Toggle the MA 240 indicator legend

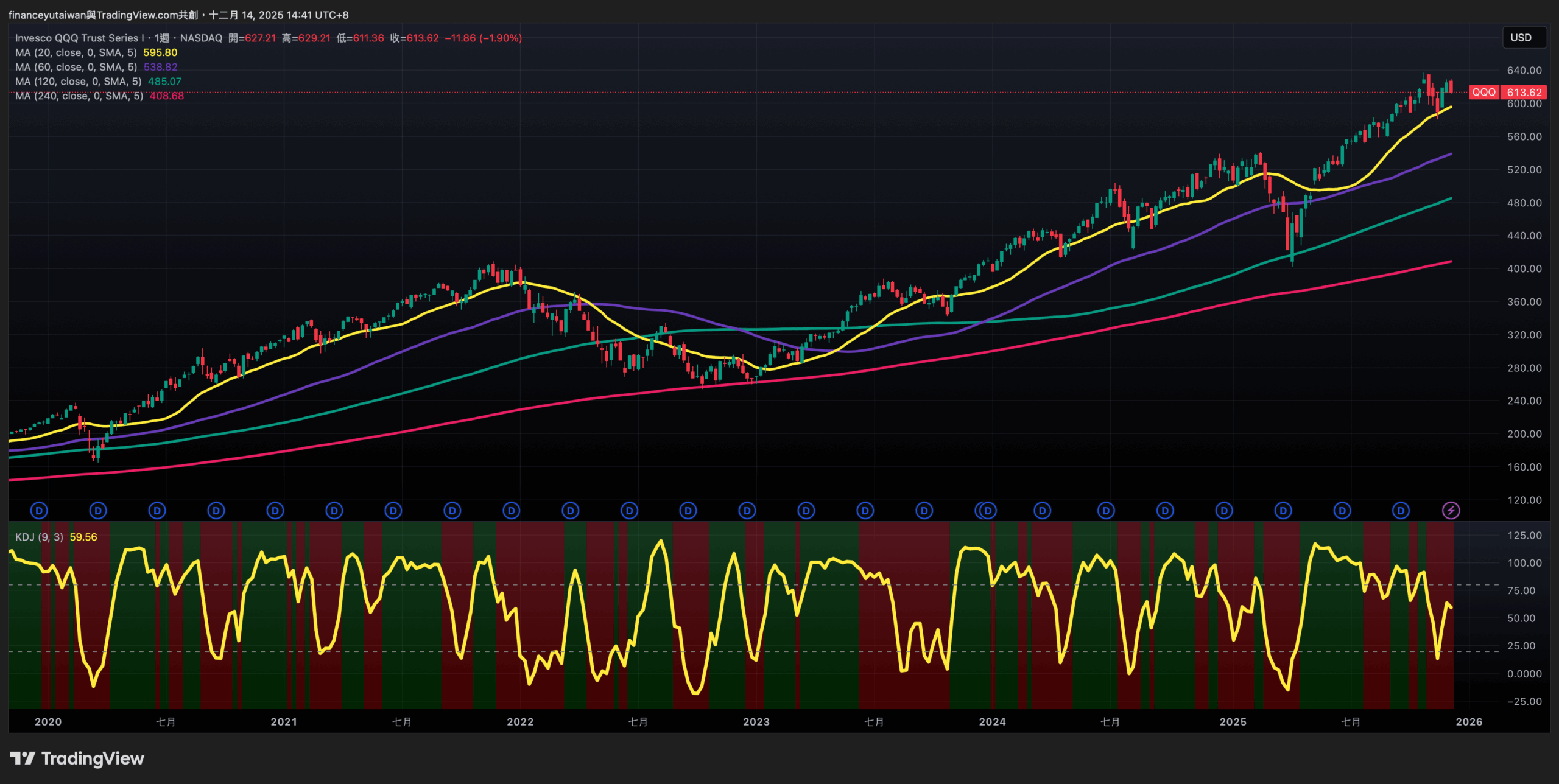pyautogui.click(x=79, y=96)
